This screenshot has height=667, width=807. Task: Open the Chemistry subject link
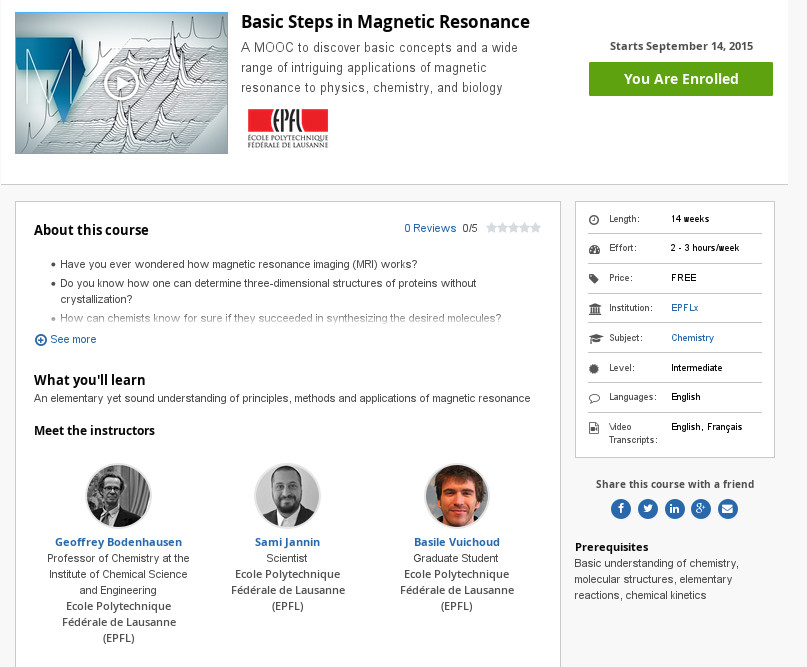tap(692, 338)
